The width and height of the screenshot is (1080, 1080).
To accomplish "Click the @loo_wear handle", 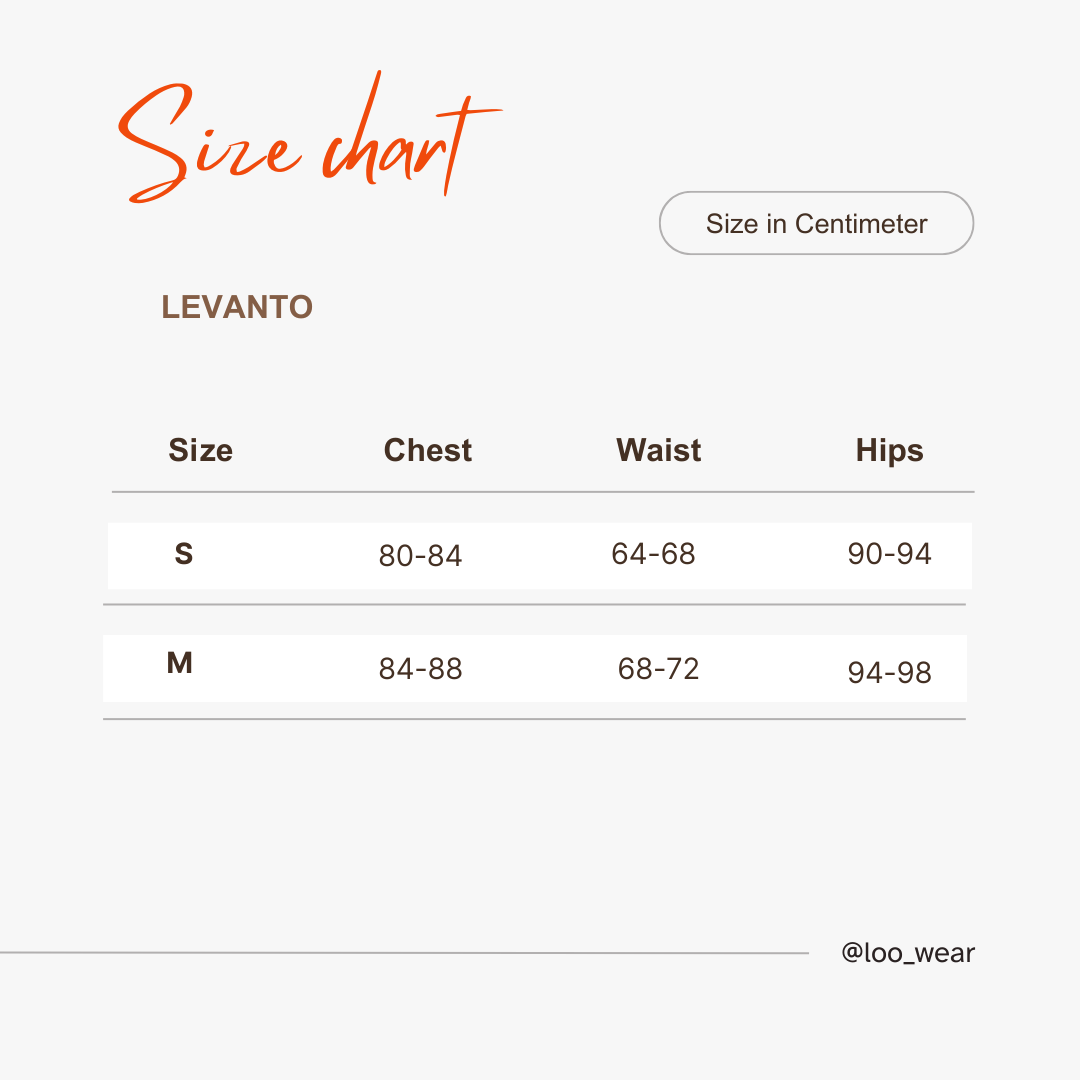I will [x=908, y=953].
